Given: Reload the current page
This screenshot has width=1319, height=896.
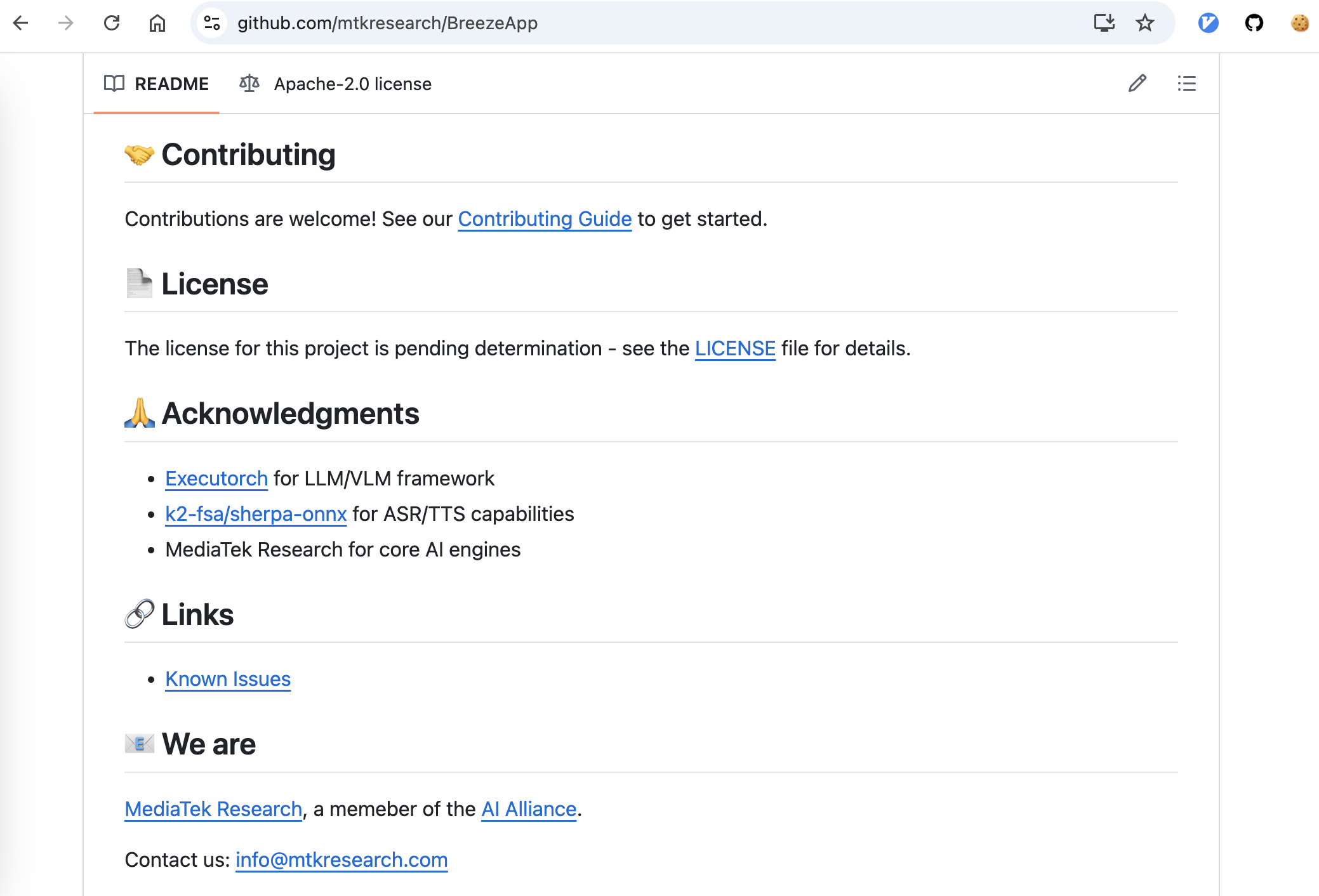Looking at the screenshot, I should click(112, 23).
